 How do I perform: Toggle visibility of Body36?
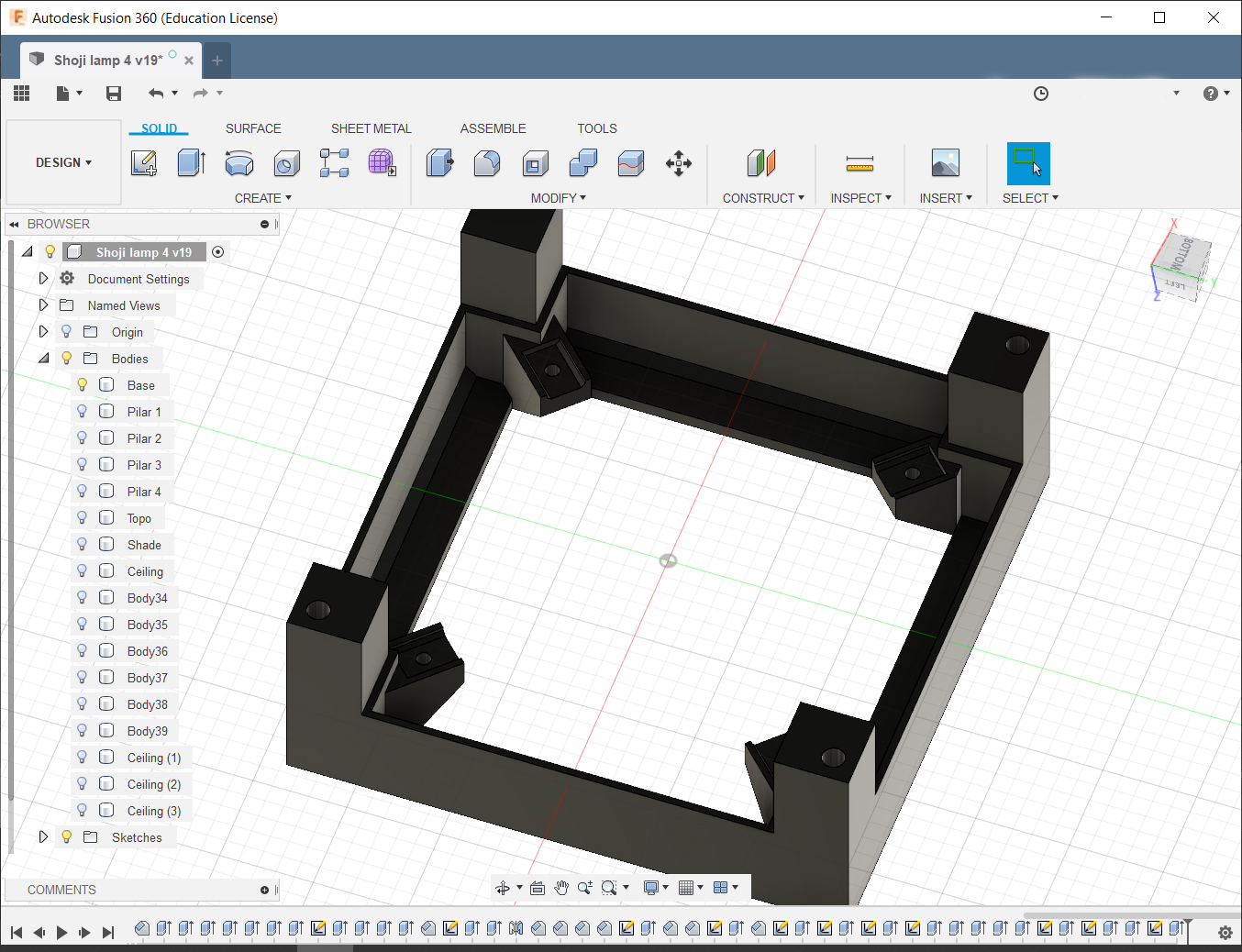tap(83, 651)
